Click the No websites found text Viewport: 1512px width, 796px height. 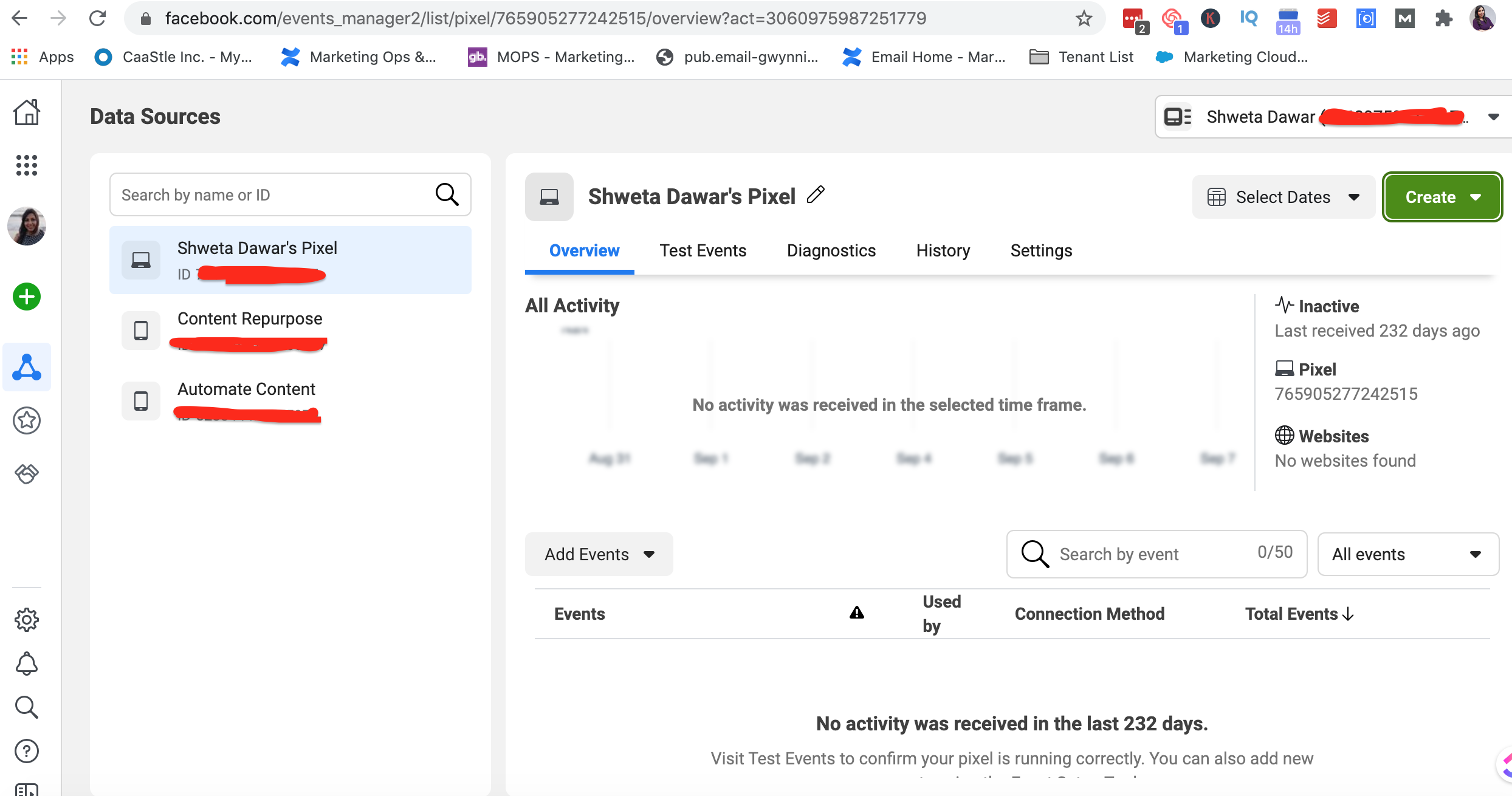point(1345,461)
